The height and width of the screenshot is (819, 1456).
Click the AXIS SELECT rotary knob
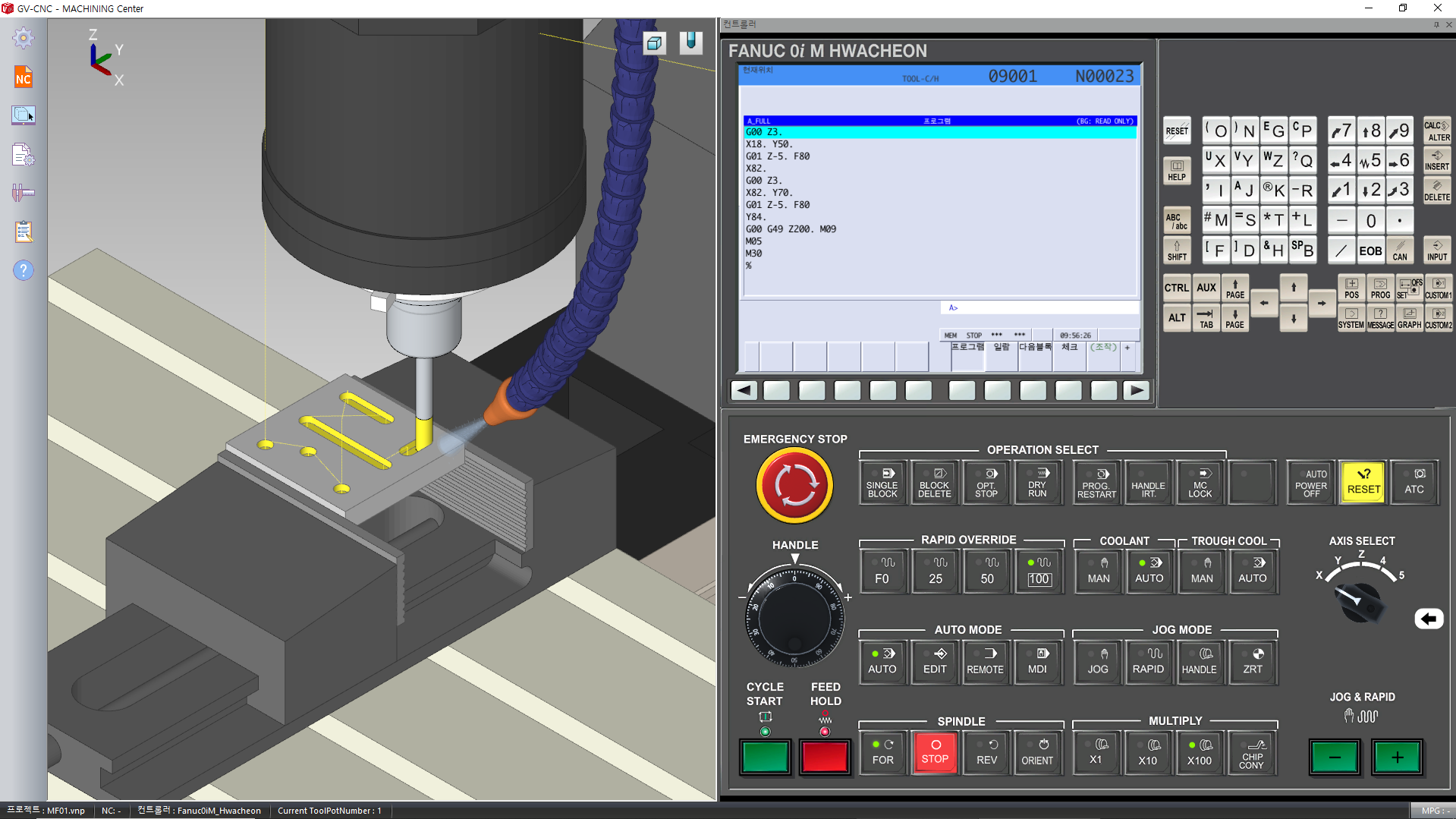[x=1361, y=603]
